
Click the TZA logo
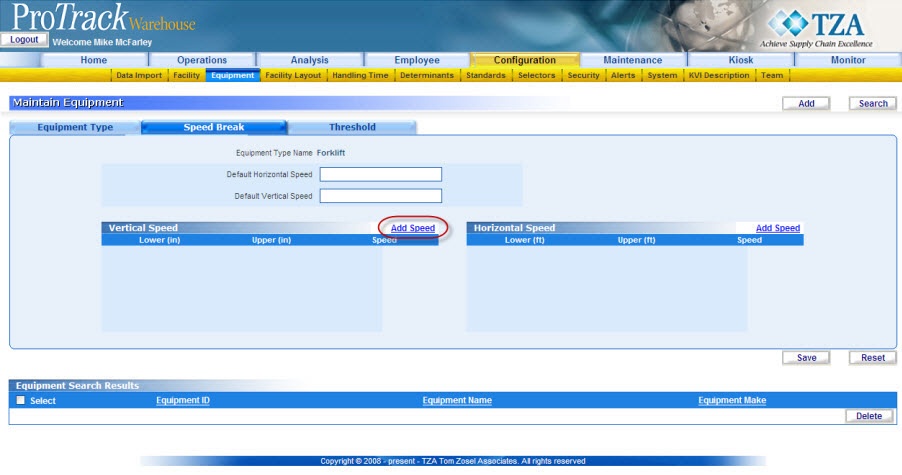click(x=817, y=28)
